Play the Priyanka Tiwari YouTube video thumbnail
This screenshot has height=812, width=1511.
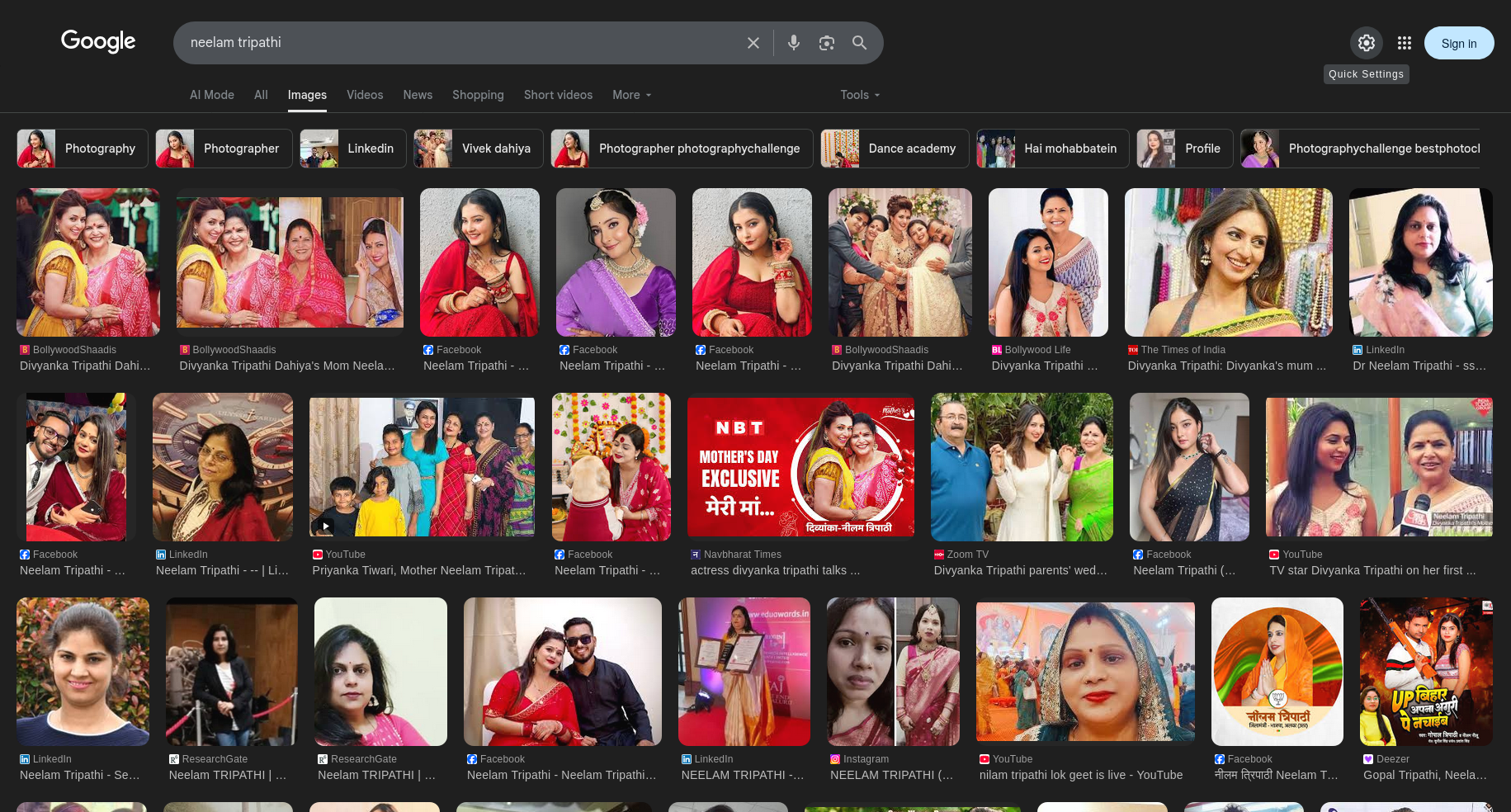pos(422,467)
